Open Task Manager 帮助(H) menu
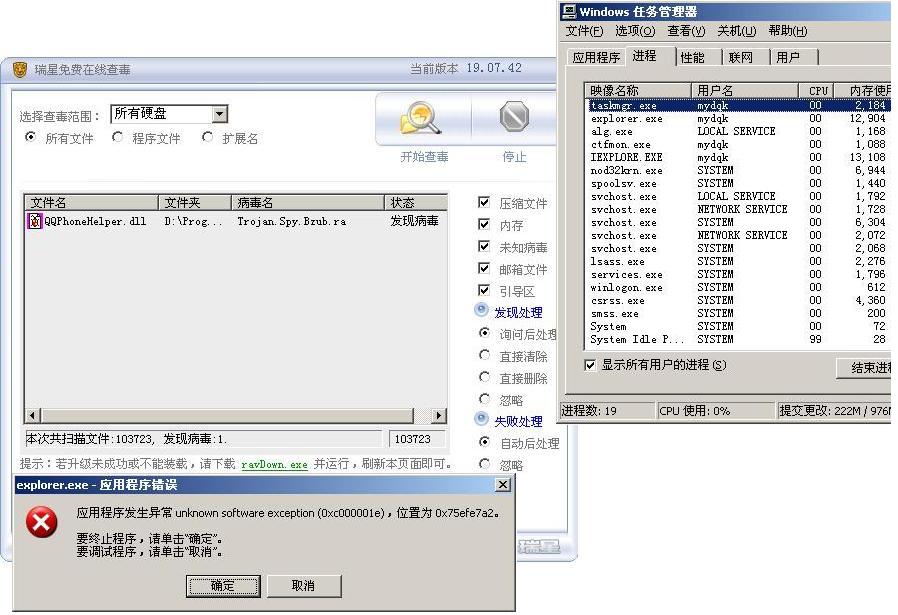 click(x=788, y=31)
